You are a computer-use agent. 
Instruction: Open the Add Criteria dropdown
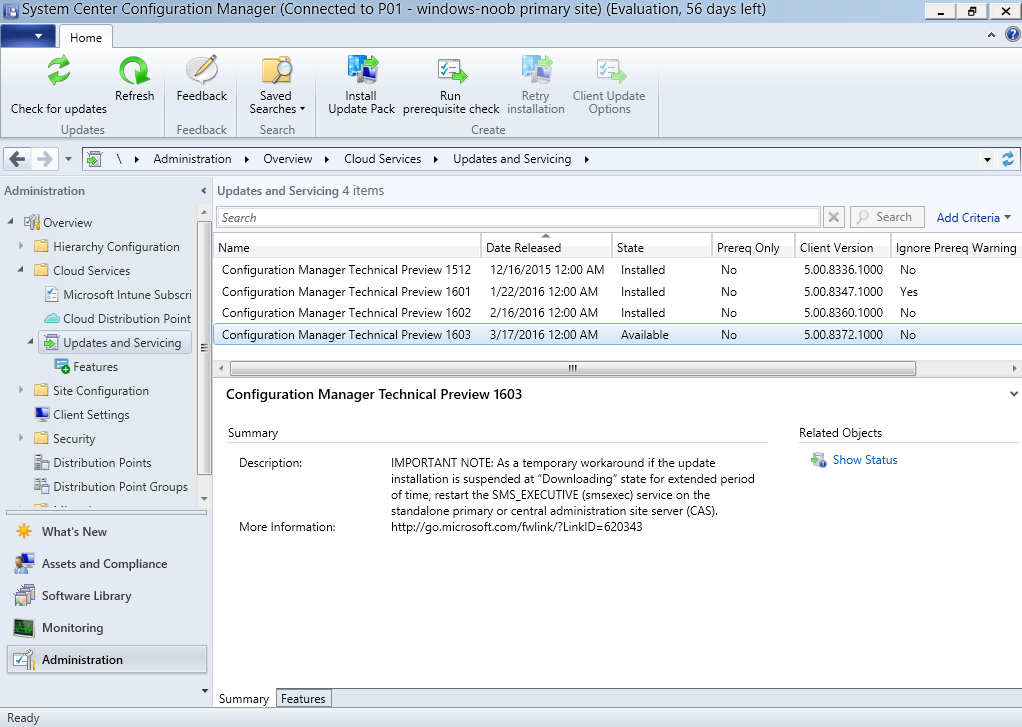[973, 218]
